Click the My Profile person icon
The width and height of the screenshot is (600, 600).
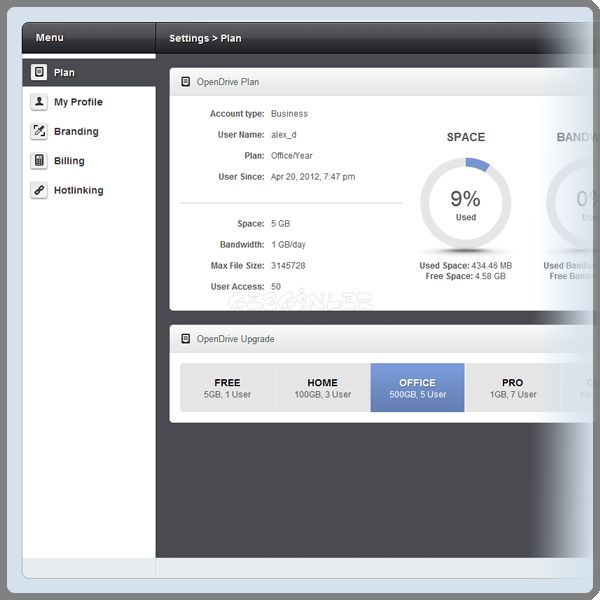click(x=39, y=102)
